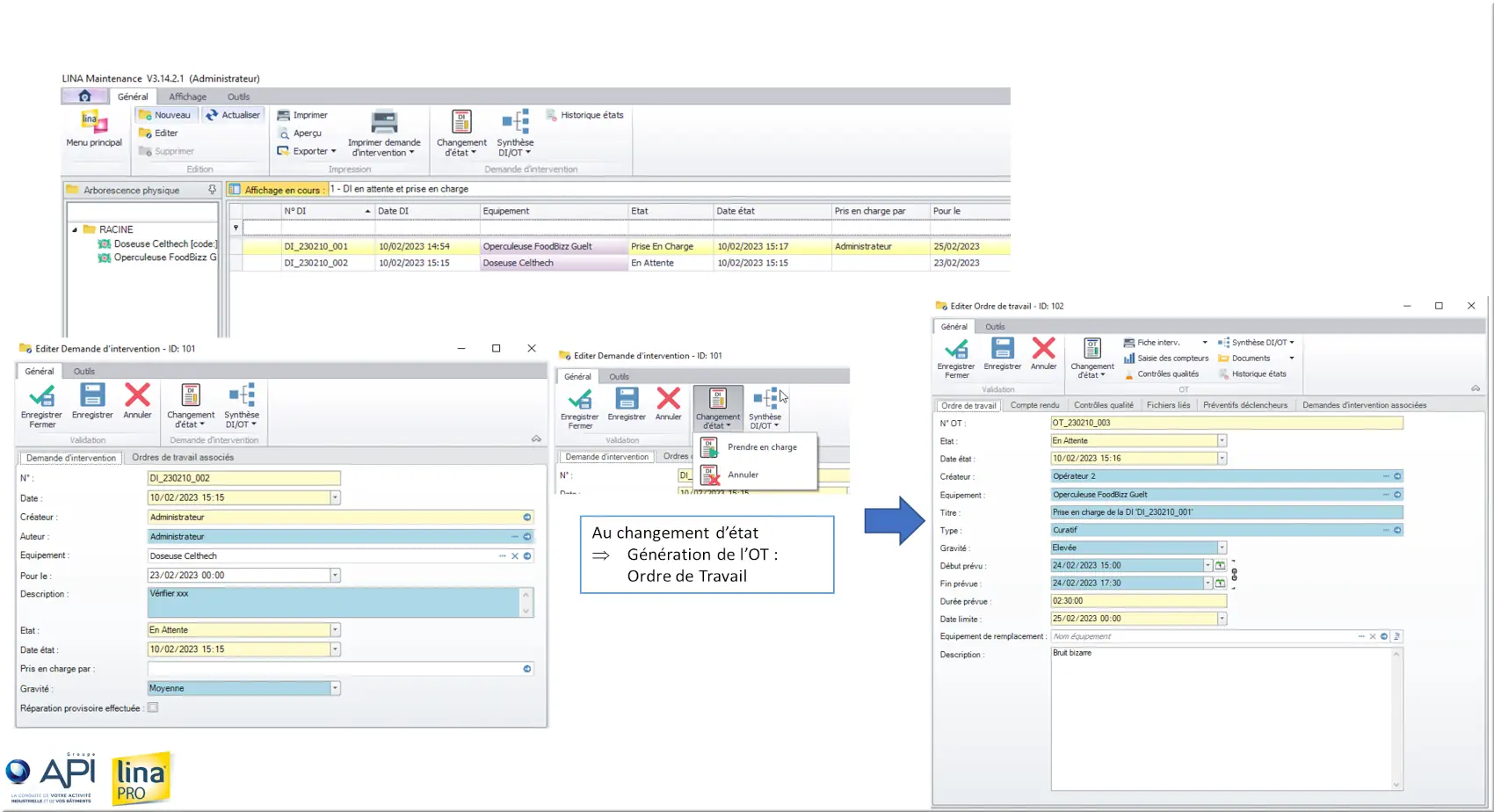The image size is (1494, 812).
Task: Click Enregistrer in middle DI editor
Action: point(627,405)
